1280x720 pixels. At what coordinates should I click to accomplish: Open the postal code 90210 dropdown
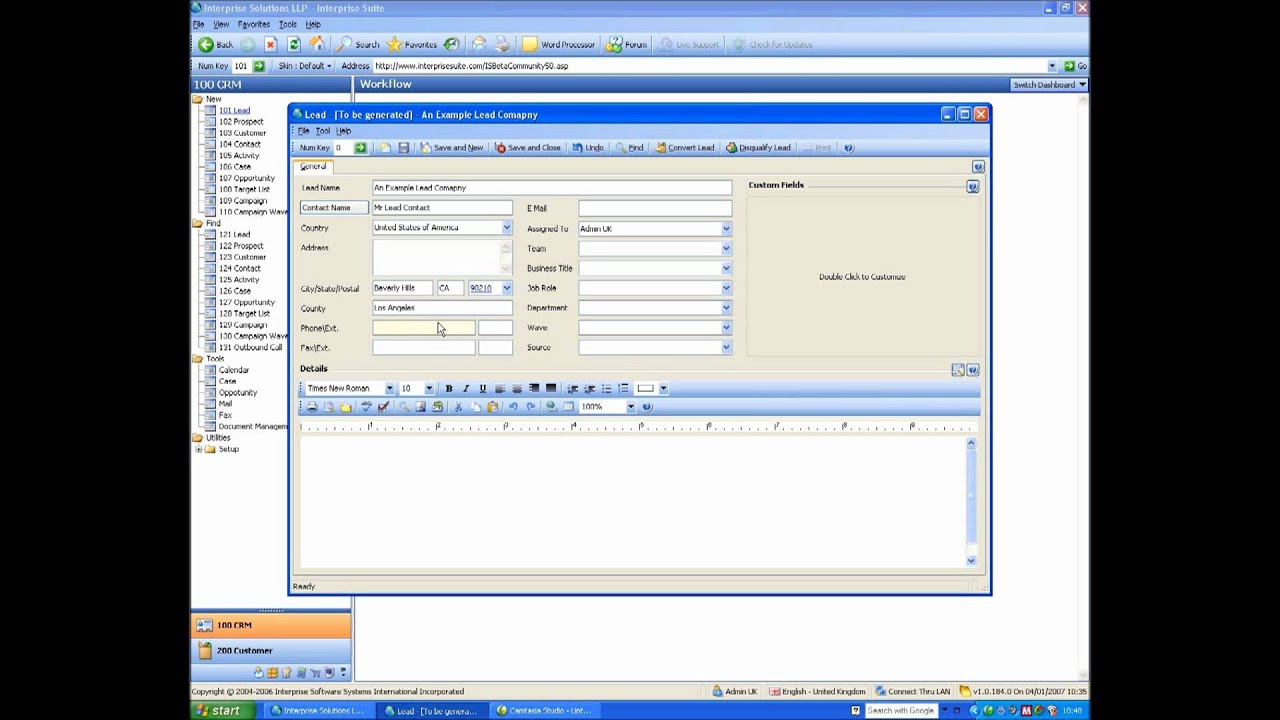click(x=506, y=288)
